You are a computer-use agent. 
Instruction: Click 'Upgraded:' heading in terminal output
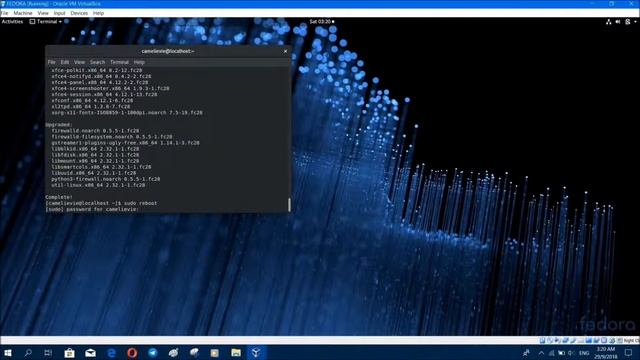(59, 124)
